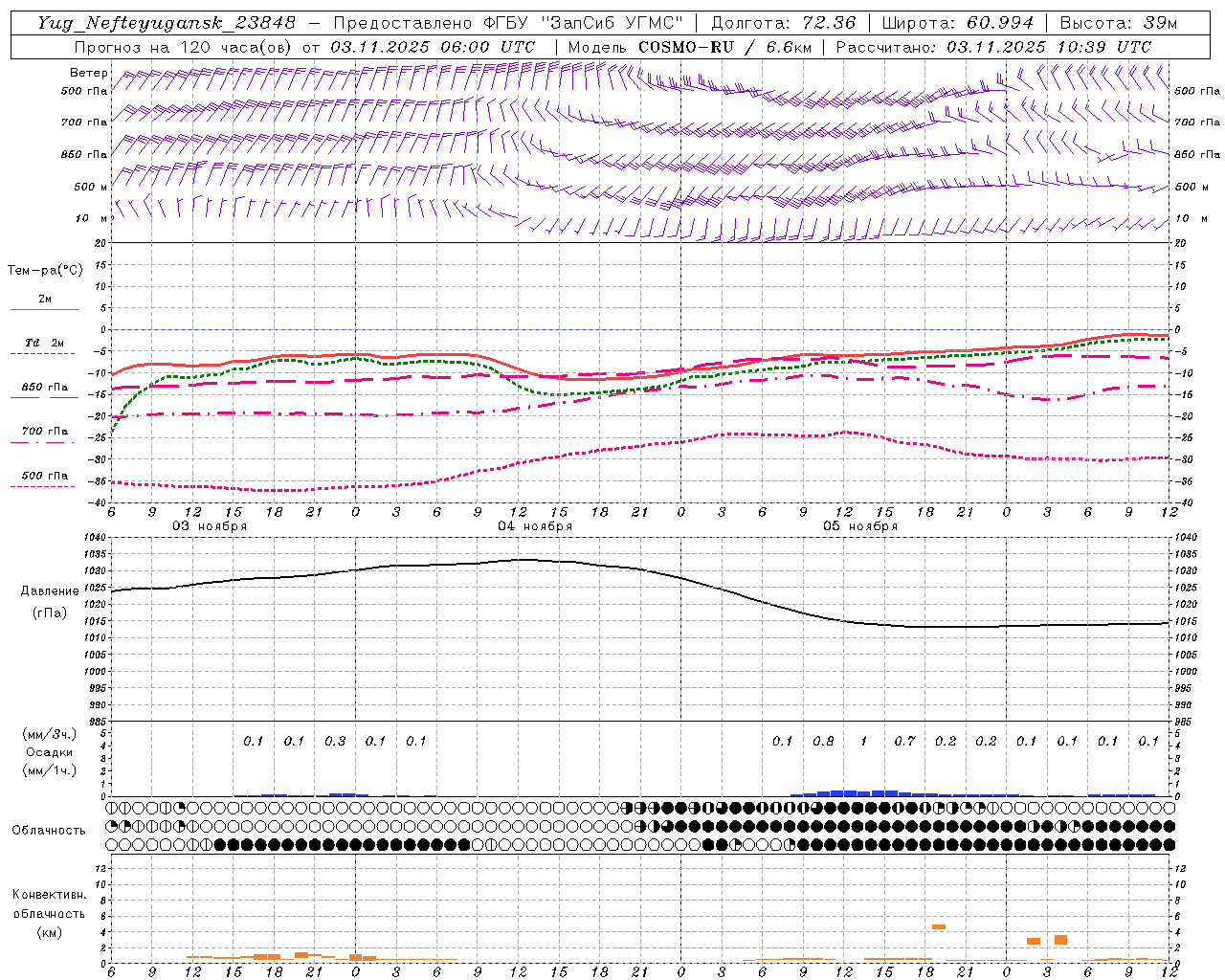Viewport: 1225px width, 980px height.
Task: Click the Давление pressure panel label
Action: (x=50, y=591)
